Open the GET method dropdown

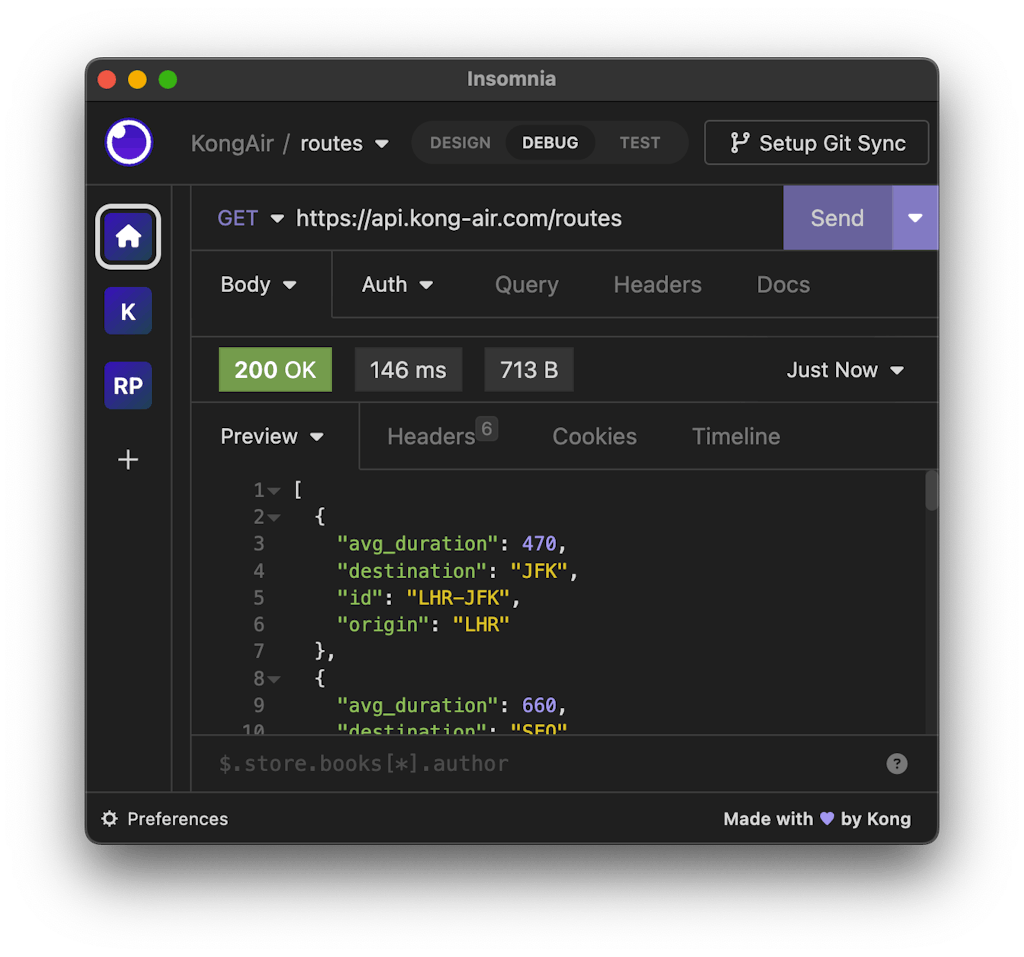tap(251, 218)
